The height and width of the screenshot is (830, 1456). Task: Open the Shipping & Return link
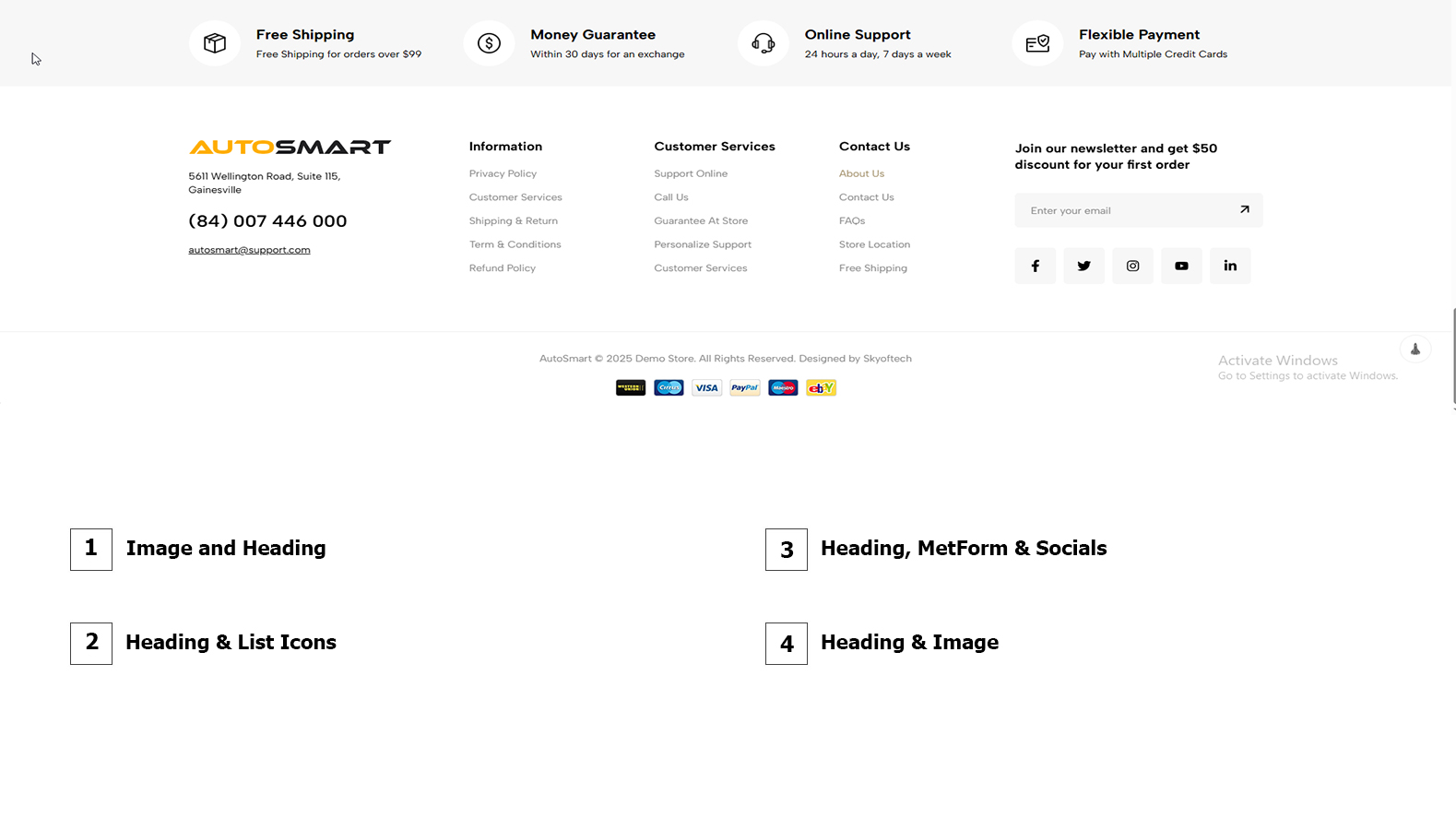[513, 220]
